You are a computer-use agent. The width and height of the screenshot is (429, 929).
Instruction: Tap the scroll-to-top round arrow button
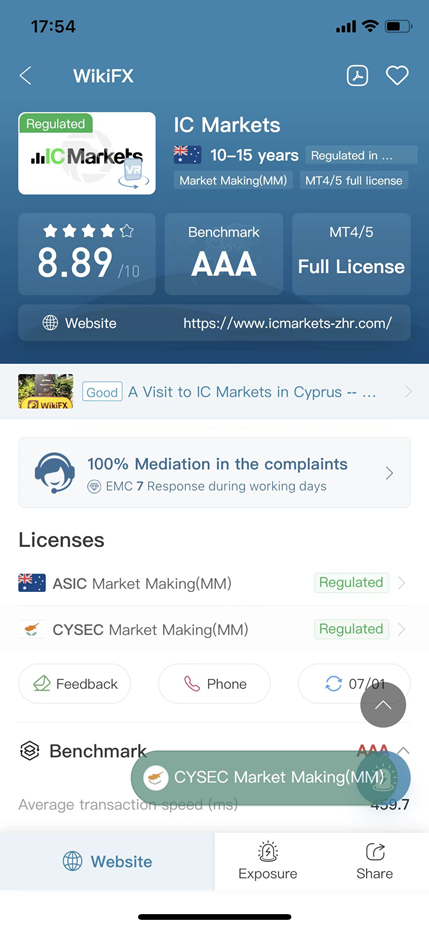383,705
